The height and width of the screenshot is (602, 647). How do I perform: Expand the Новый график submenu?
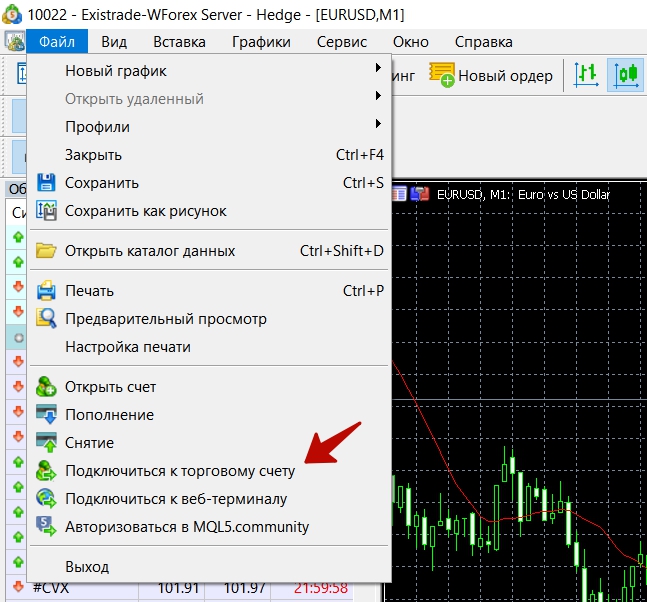[x=209, y=71]
